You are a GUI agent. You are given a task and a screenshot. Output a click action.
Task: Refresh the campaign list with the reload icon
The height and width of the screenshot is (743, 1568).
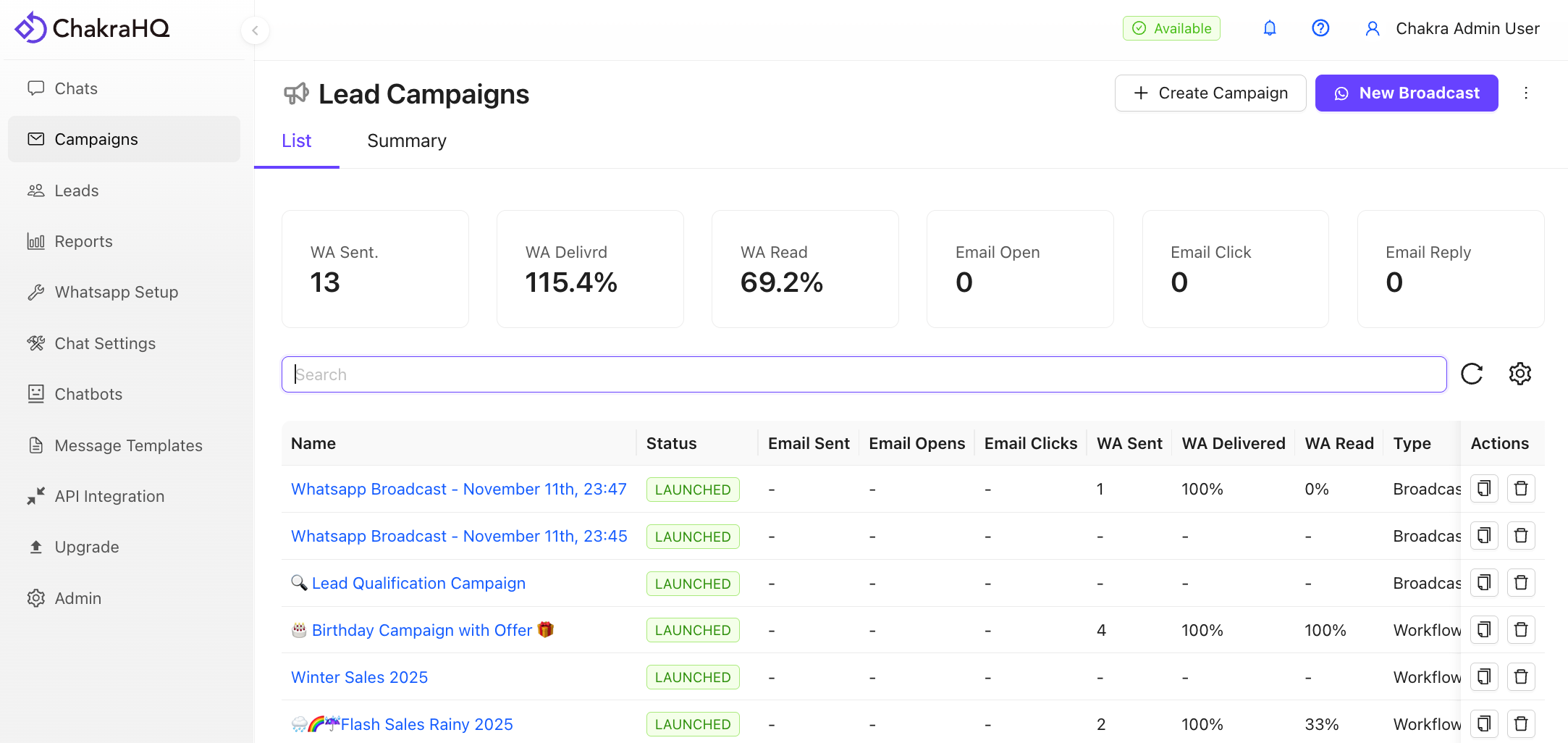click(x=1472, y=374)
